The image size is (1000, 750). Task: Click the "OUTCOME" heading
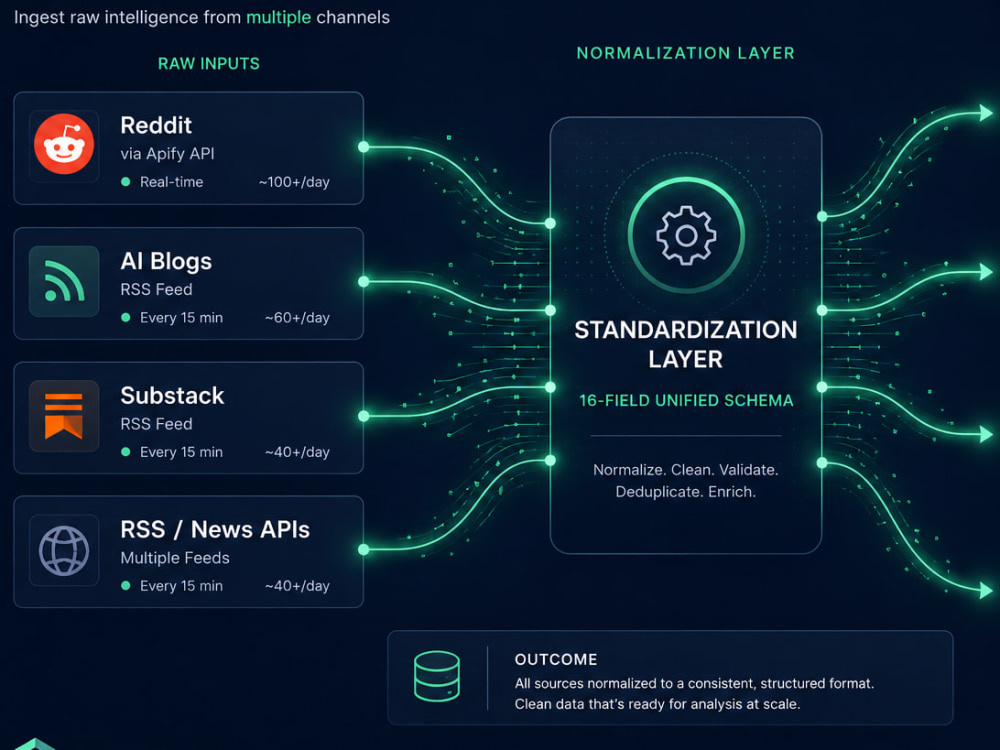pos(556,659)
